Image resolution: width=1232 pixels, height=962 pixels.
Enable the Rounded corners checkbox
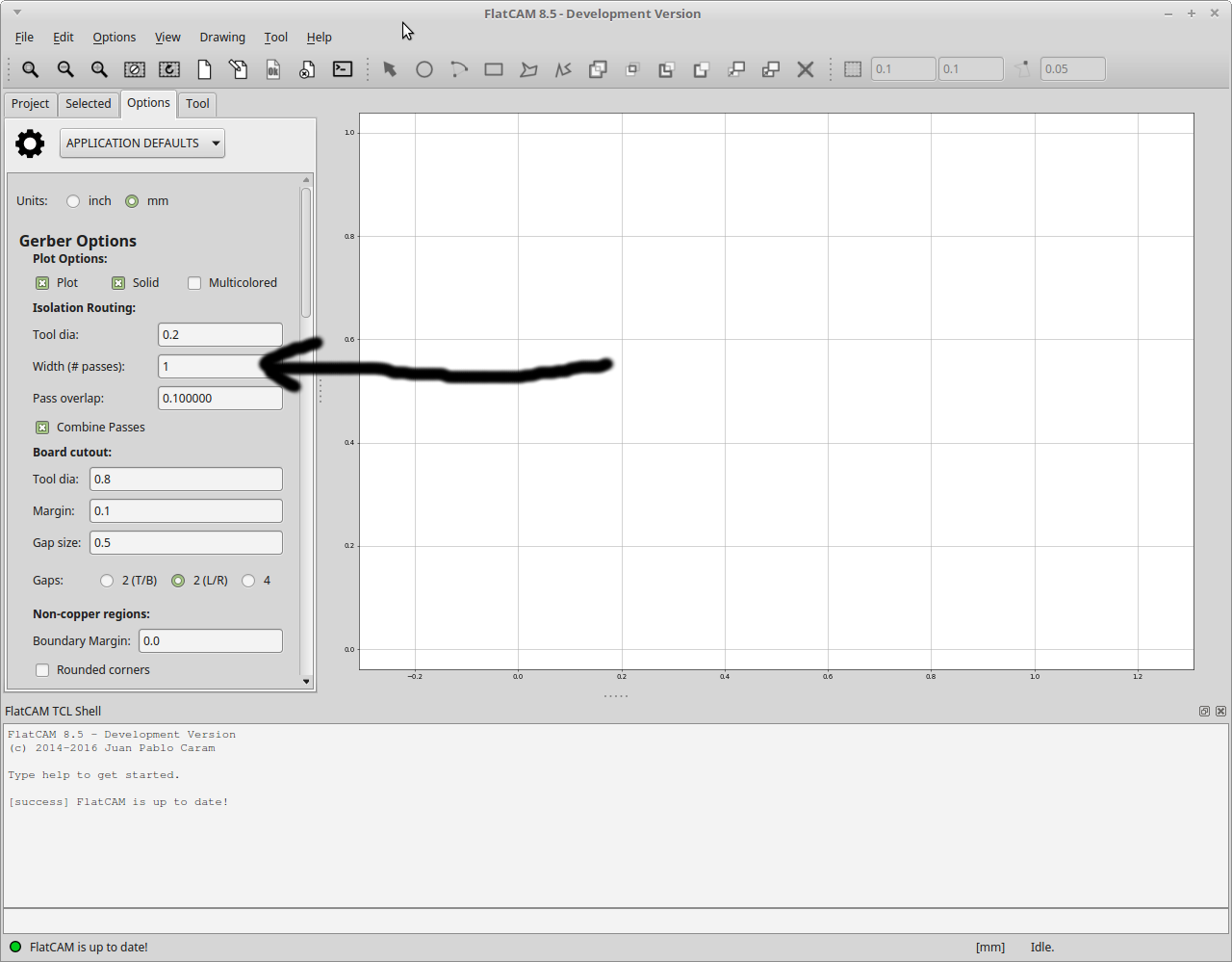click(42, 670)
